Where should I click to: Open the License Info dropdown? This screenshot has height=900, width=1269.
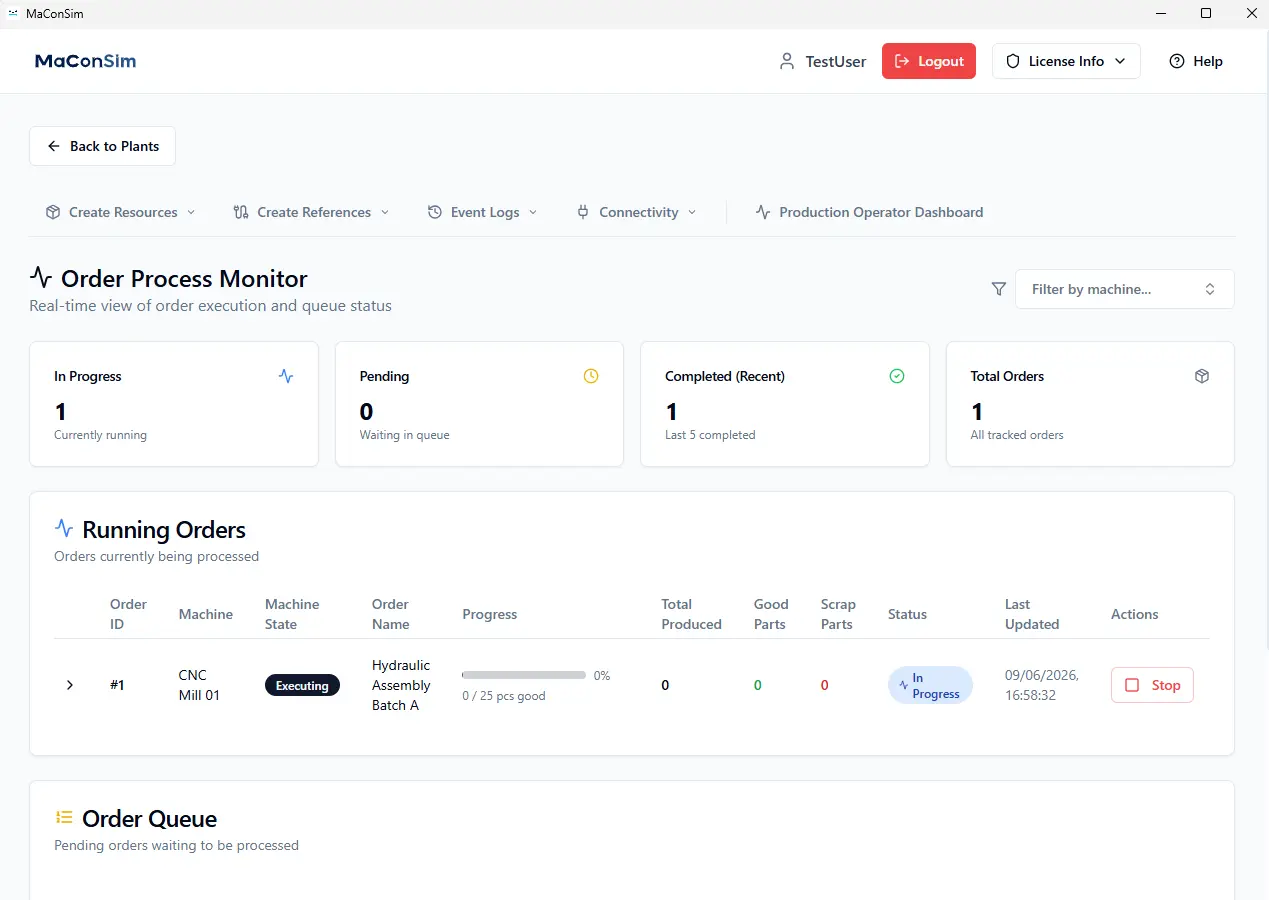point(1066,61)
